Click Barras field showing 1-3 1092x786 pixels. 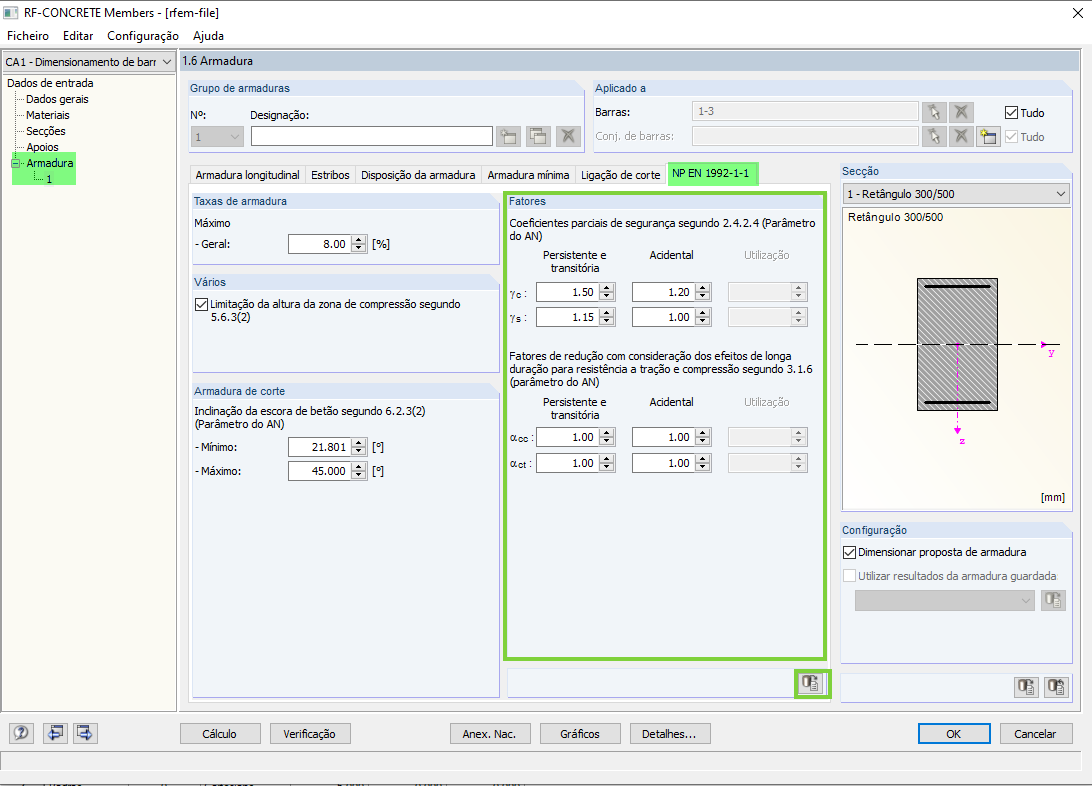[805, 111]
